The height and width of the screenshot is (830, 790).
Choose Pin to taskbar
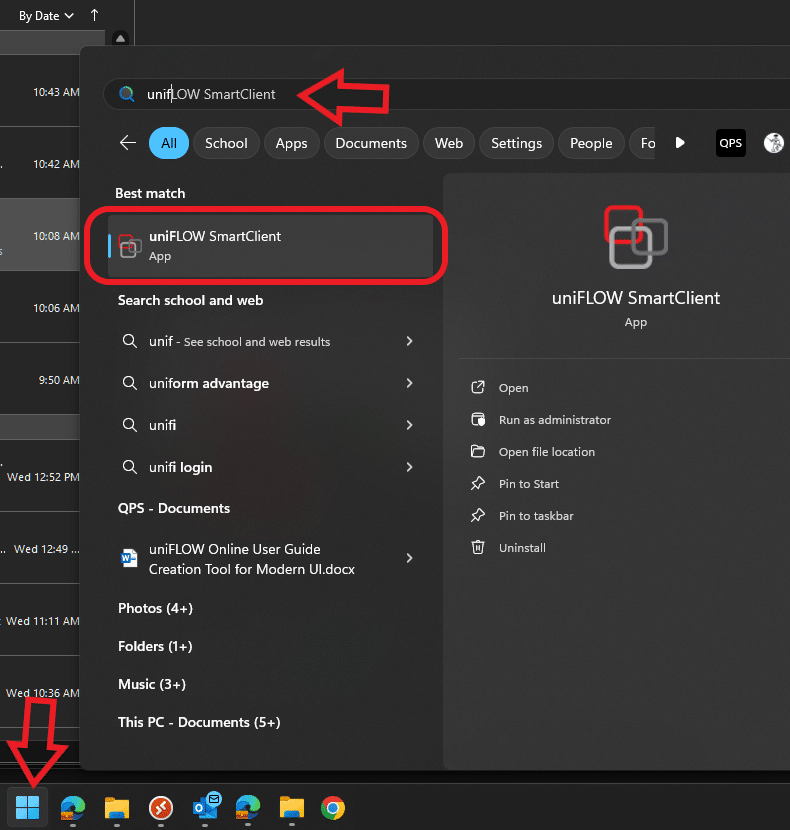(x=536, y=516)
